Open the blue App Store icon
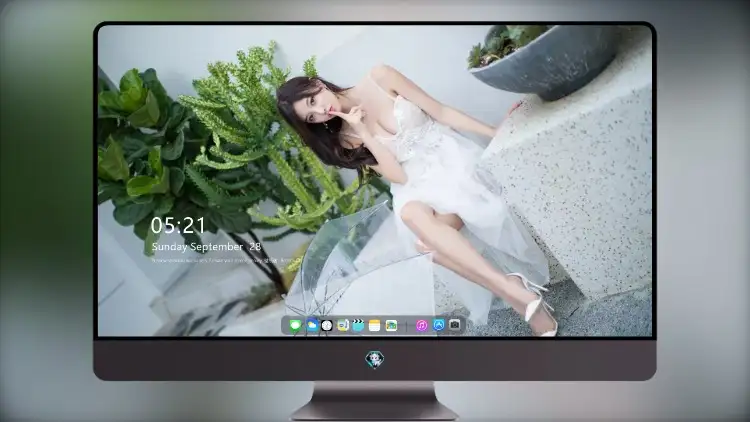The image size is (750, 422). pyautogui.click(x=439, y=325)
